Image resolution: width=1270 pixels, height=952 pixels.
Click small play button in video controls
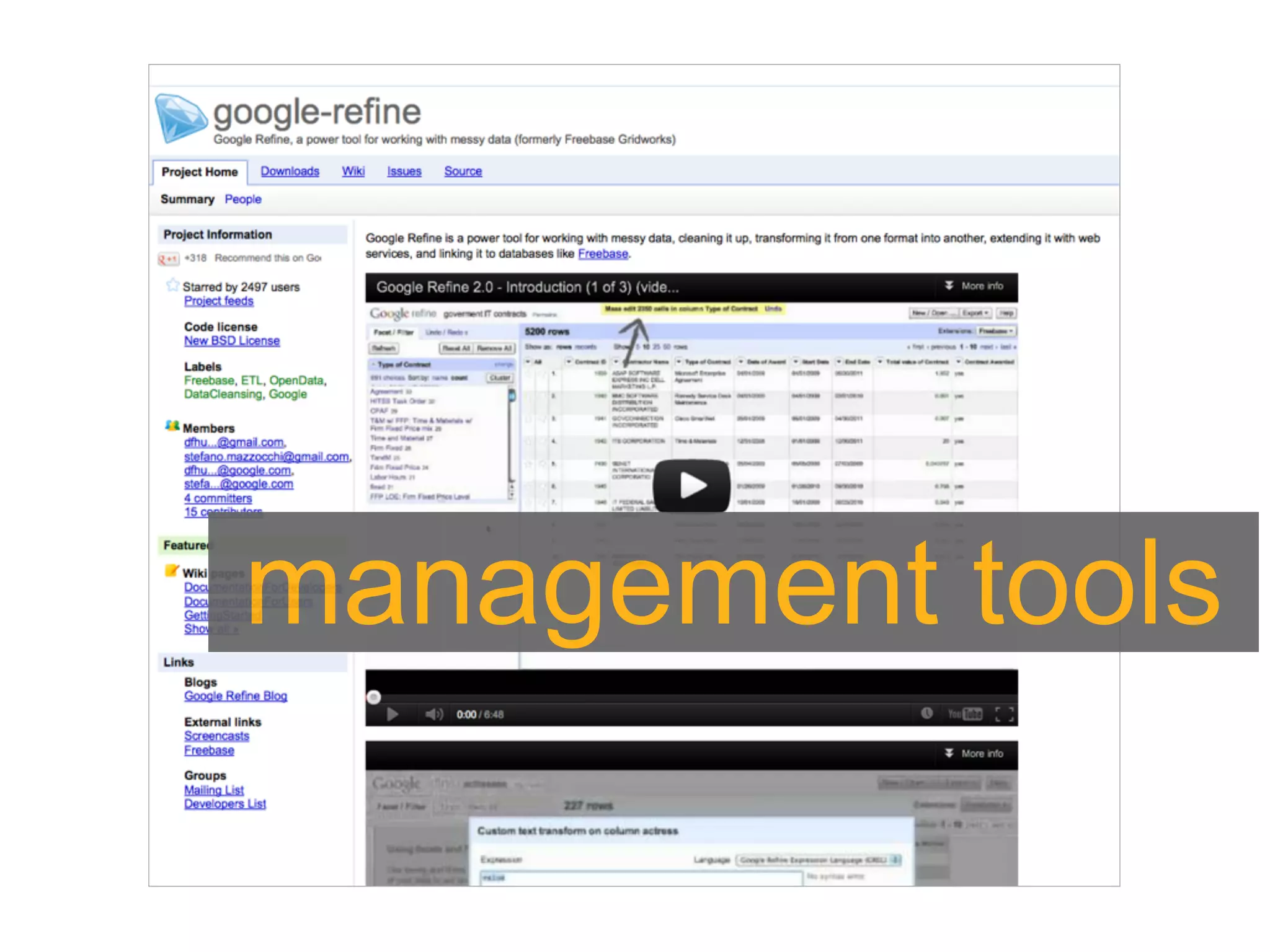pyautogui.click(x=392, y=715)
